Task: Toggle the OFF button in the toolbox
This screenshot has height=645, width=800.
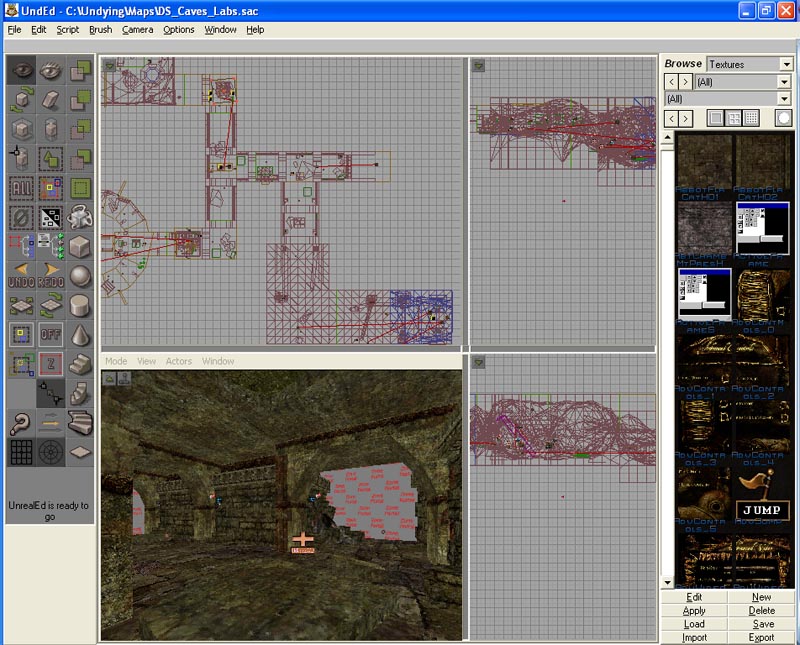Action: [x=51, y=335]
